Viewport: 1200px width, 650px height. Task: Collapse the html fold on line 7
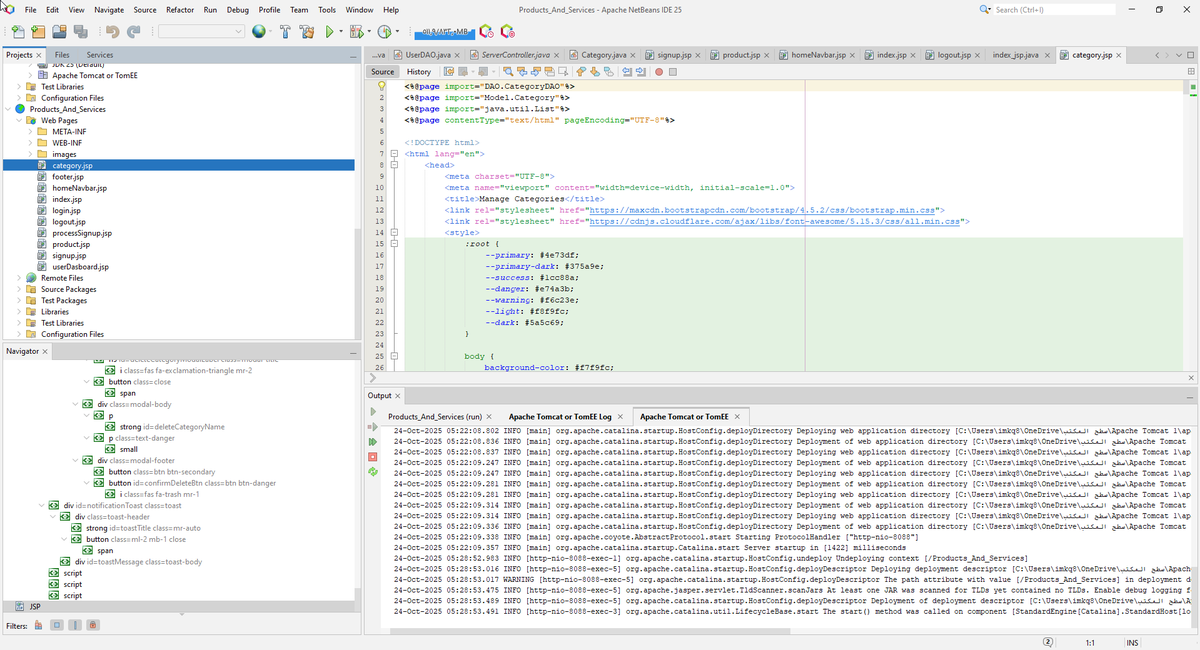[395, 154]
